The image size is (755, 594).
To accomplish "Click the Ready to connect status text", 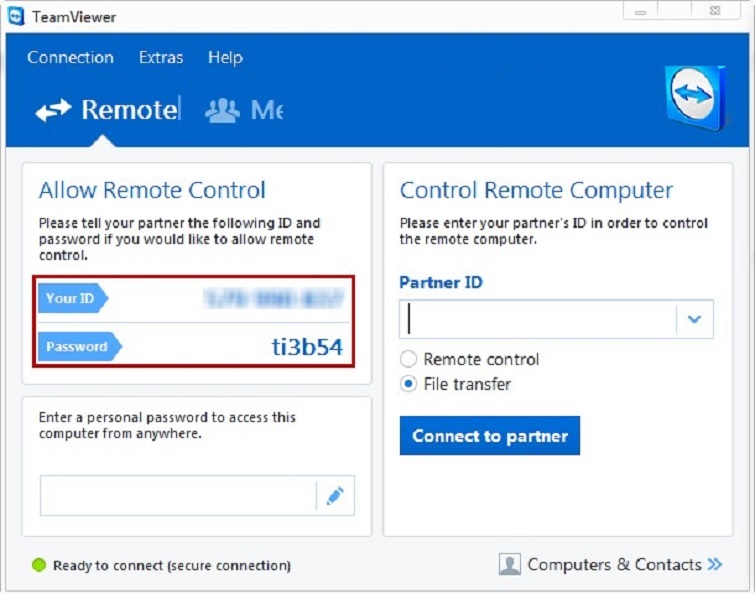I will (x=172, y=566).
